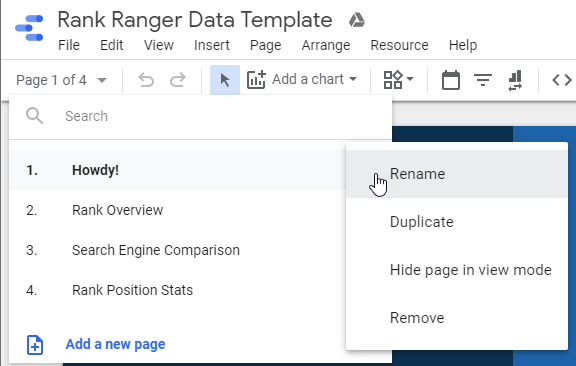
Task: Click the Google Drive icon beside title
Action: click(356, 20)
